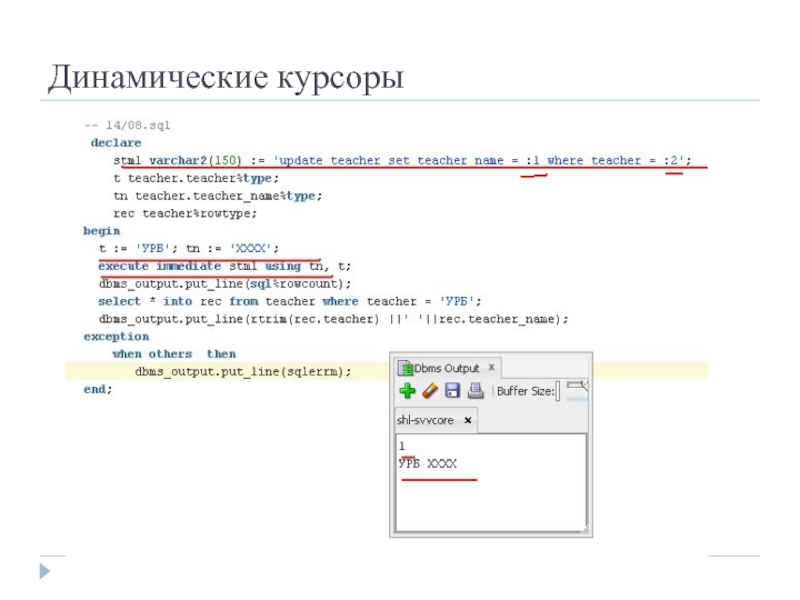The width and height of the screenshot is (800, 600).
Task: Click the Buffer Size slider
Action: (x=580, y=387)
